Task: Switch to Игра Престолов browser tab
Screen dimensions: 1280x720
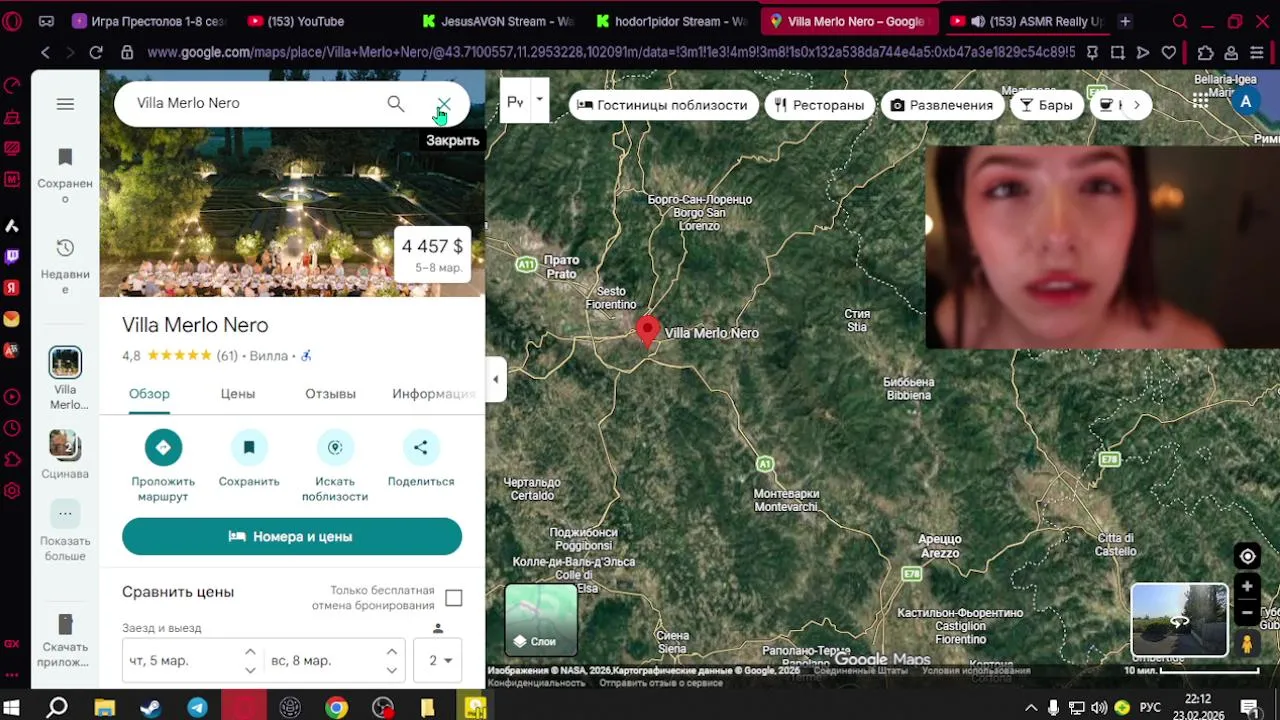Action: (x=150, y=21)
